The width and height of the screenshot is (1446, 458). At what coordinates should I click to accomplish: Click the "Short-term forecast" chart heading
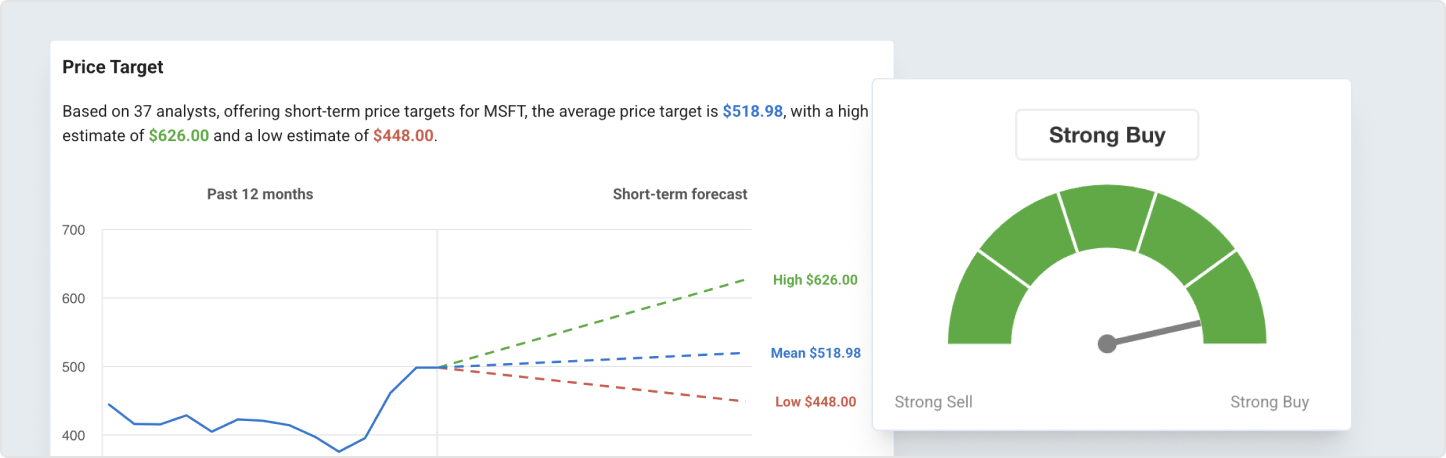680,194
